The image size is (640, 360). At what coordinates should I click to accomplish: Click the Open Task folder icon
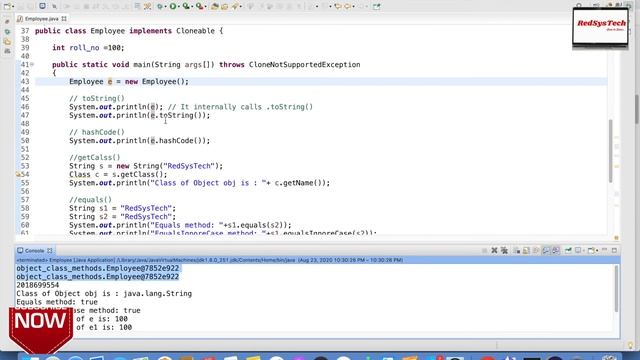click(224, 7)
